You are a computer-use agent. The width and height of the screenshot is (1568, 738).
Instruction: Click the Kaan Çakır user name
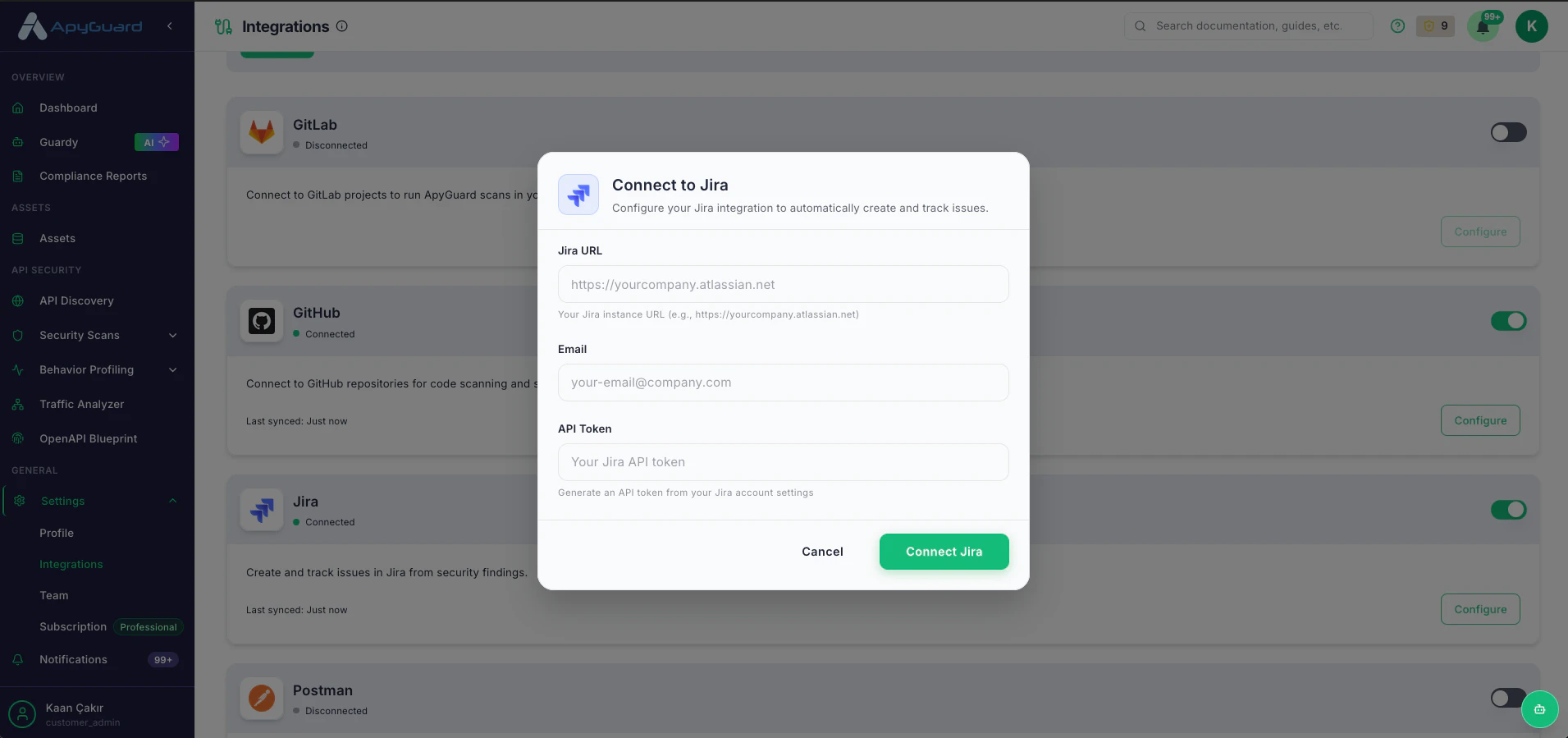pyautogui.click(x=75, y=708)
